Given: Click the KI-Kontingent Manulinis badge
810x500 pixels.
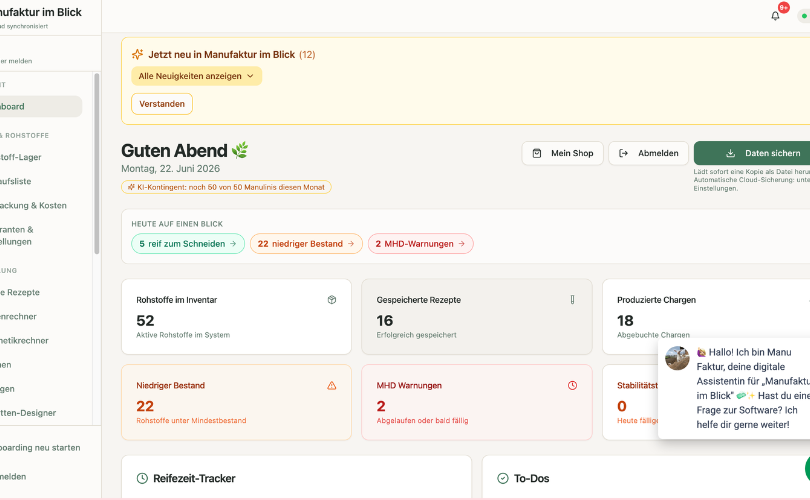Looking at the screenshot, I should point(226,187).
